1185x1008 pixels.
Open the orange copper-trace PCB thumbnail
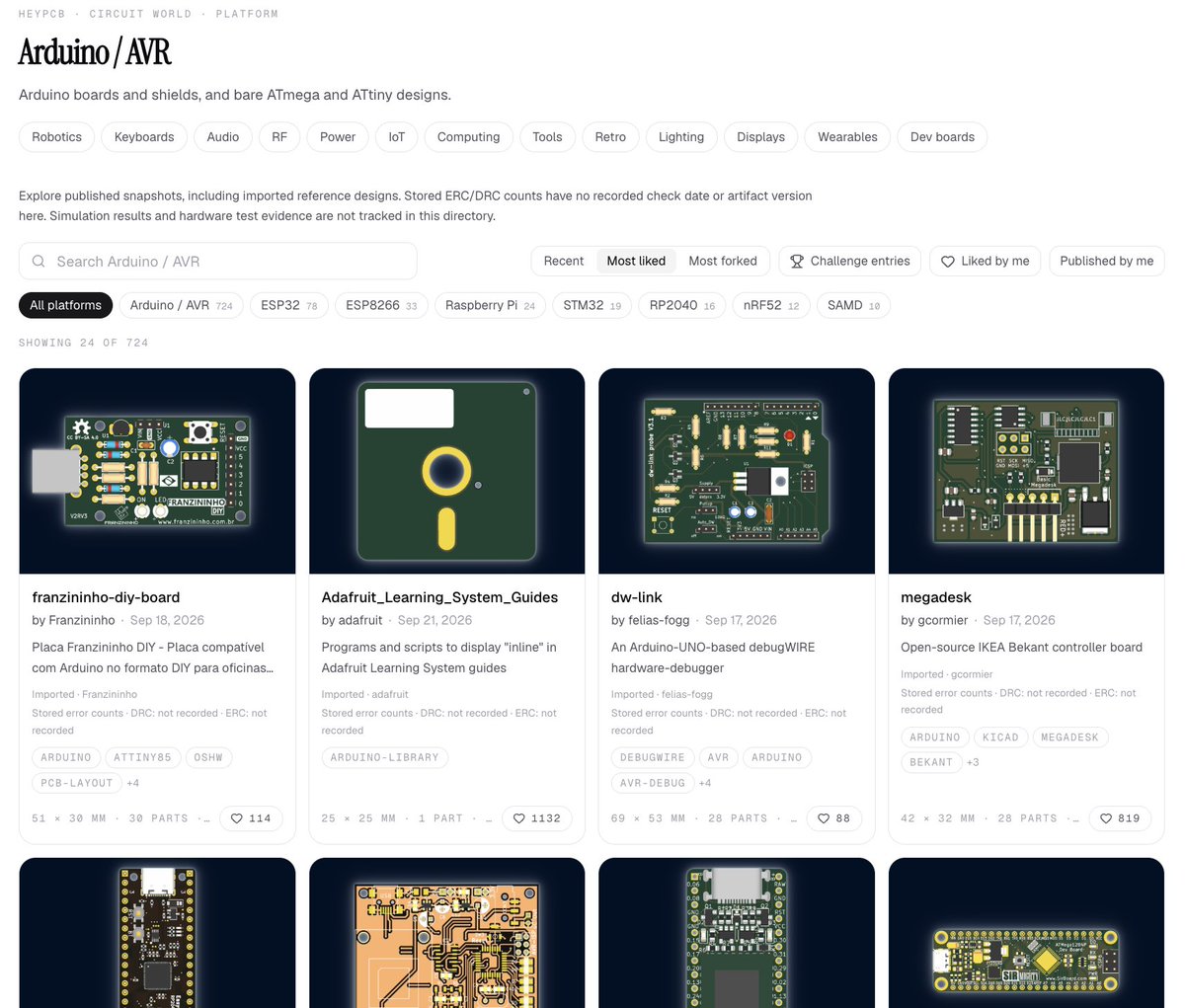(447, 933)
